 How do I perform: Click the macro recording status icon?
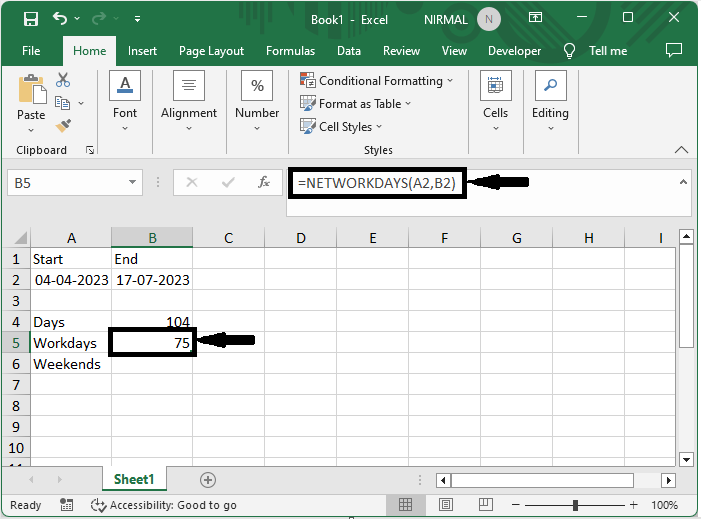point(67,505)
